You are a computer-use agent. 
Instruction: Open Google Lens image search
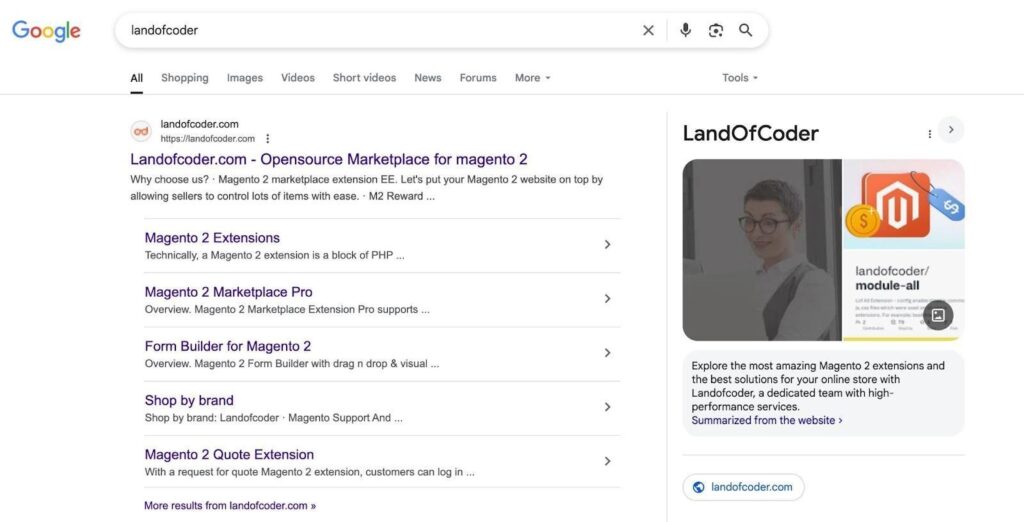click(715, 30)
